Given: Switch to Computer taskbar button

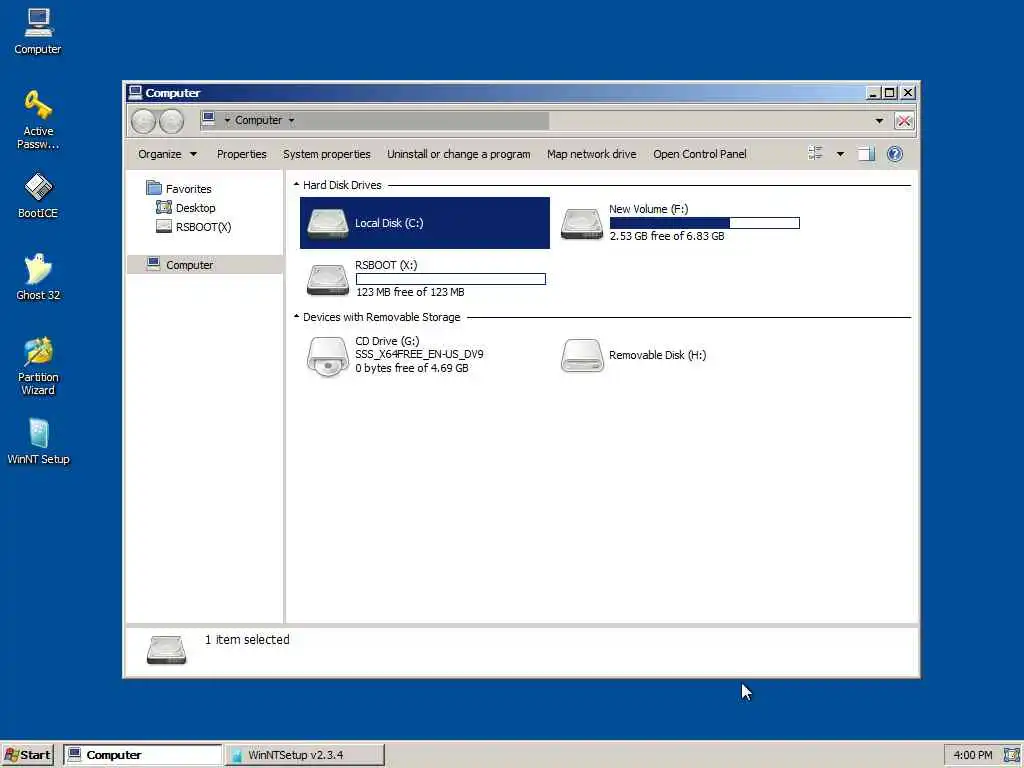Looking at the screenshot, I should (143, 755).
